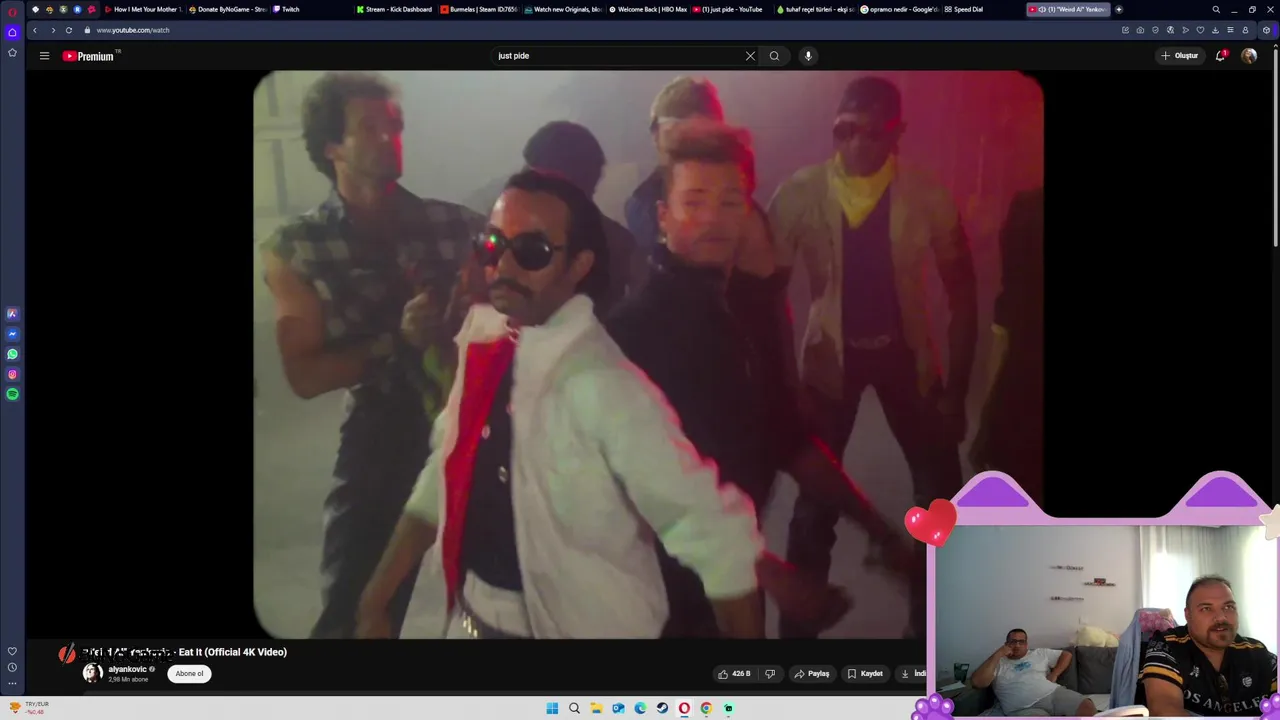Open Instagram in sidebar
This screenshot has height=720, width=1280.
tap(12, 374)
